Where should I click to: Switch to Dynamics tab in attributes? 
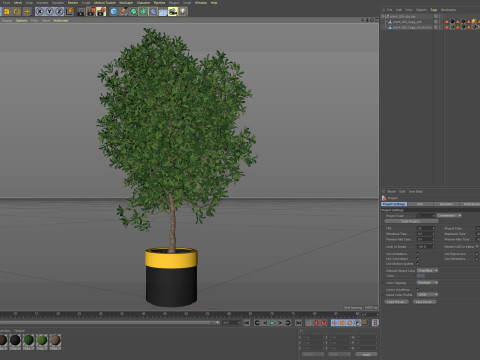446,204
